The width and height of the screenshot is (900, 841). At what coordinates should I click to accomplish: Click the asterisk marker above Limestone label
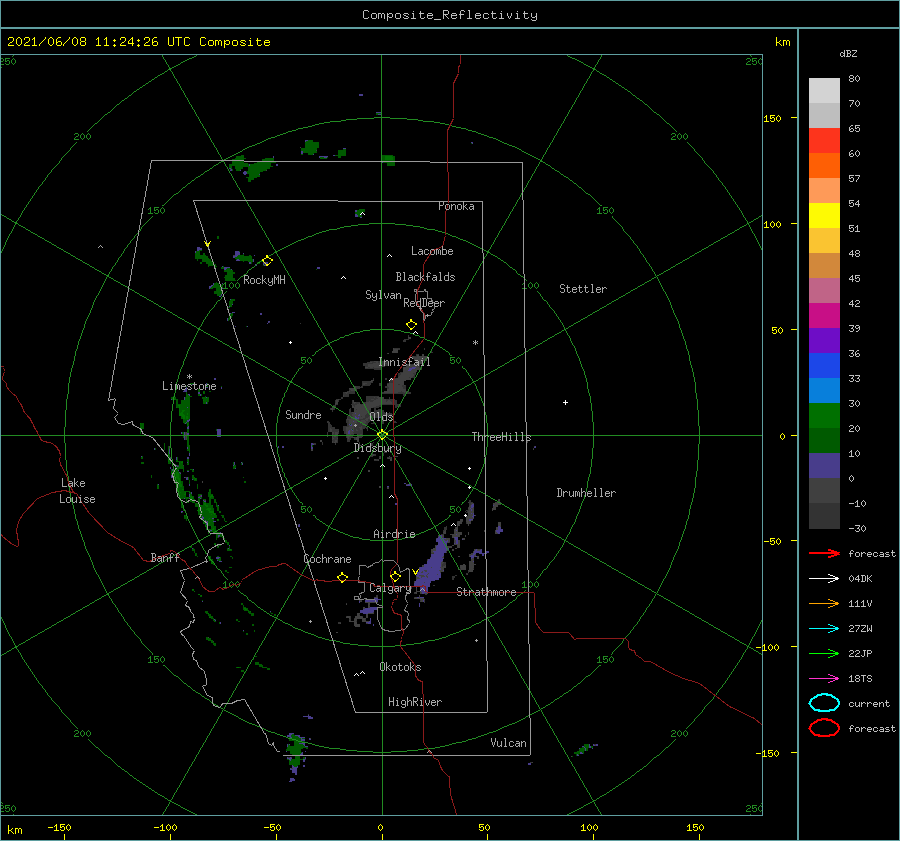pyautogui.click(x=189, y=377)
